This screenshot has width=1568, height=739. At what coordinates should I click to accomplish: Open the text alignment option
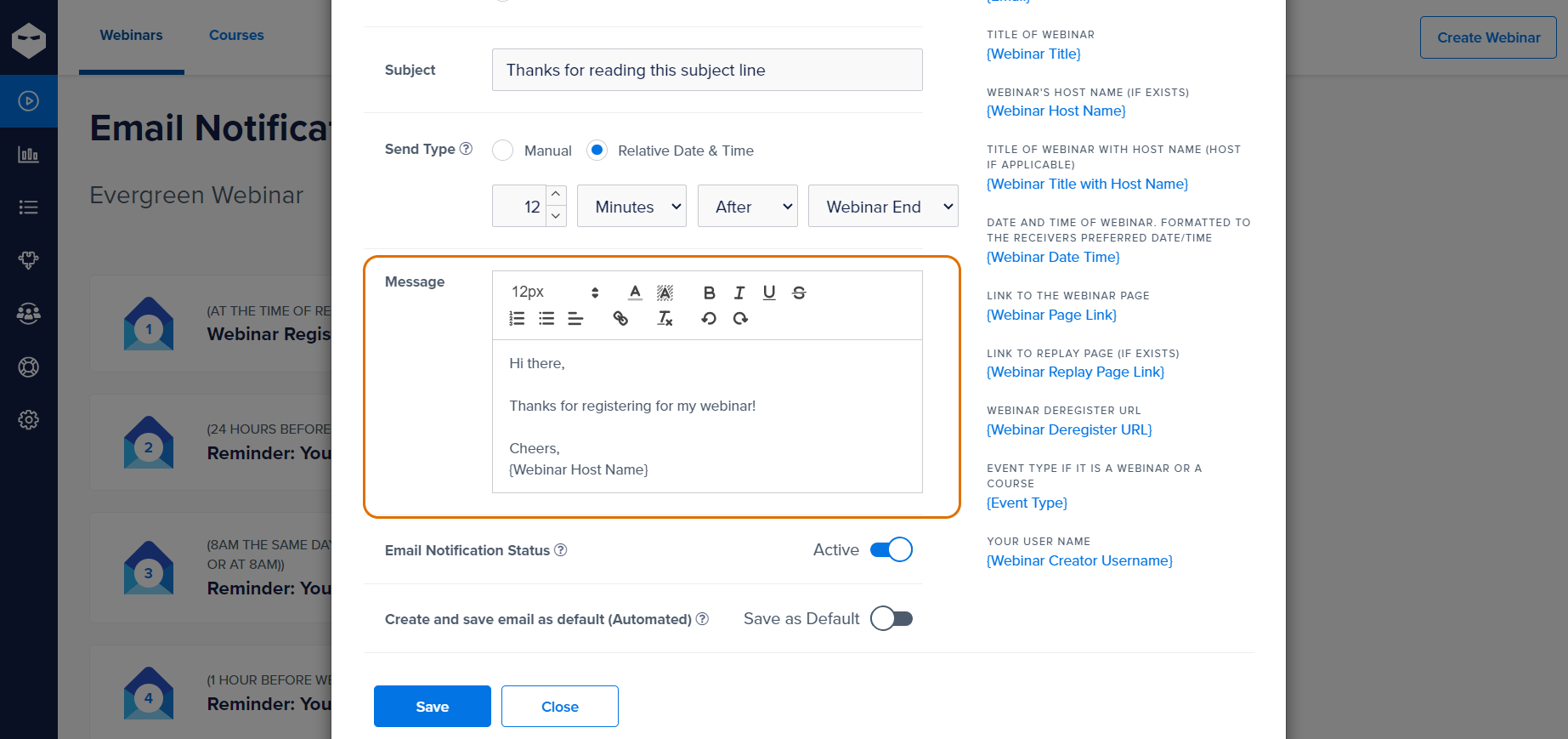(x=575, y=318)
